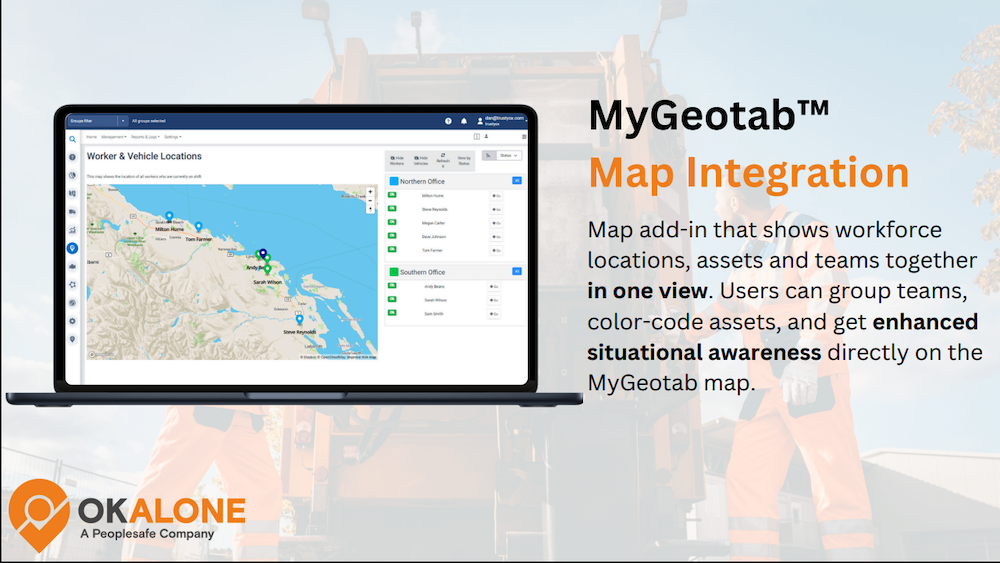The width and height of the screenshot is (1000, 563).
Task: Open the compass sidebar icon
Action: pyautogui.click(x=73, y=303)
